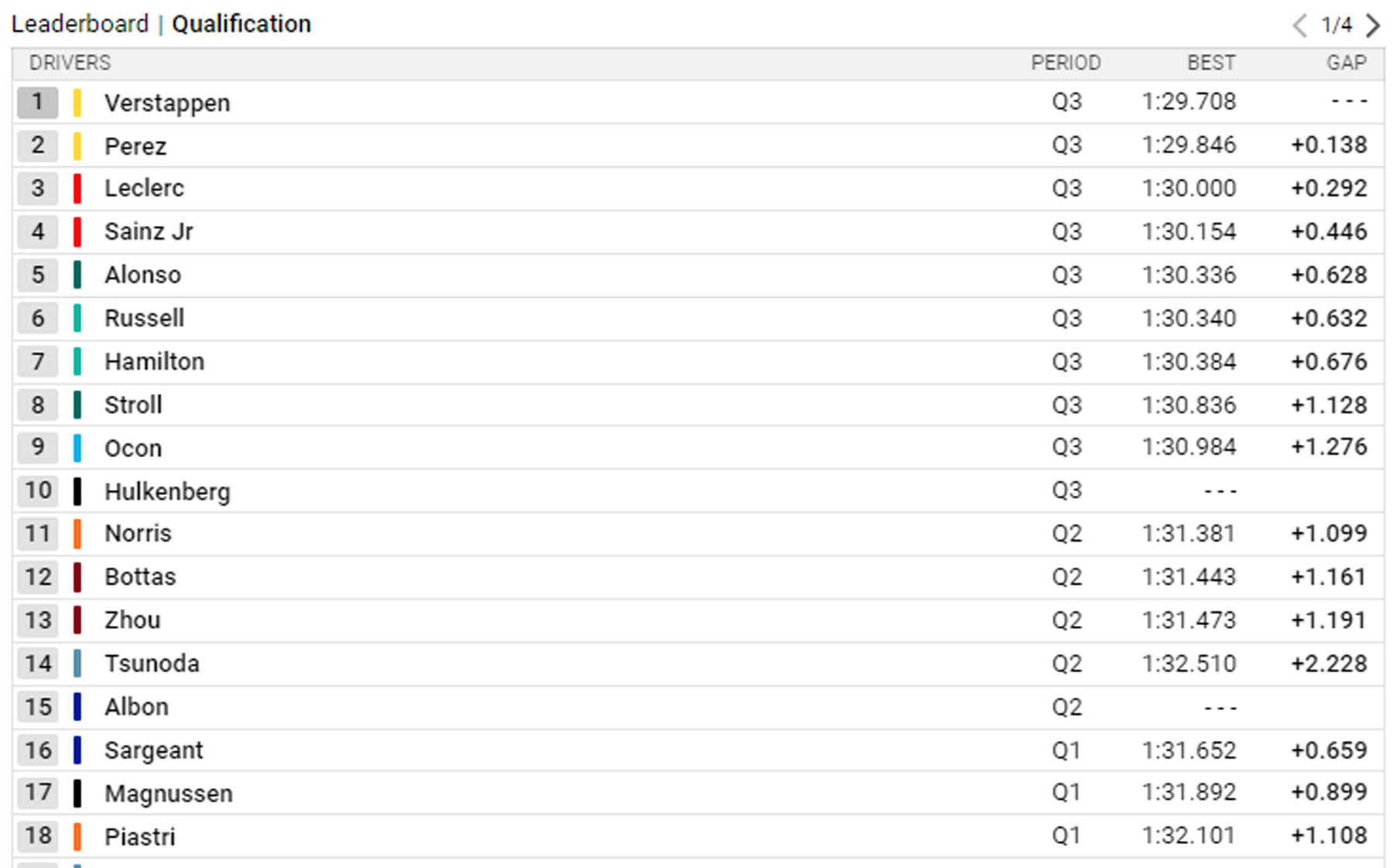Select the Leaderboard title tab
Screen dimensions: 1393x868
(x=80, y=24)
